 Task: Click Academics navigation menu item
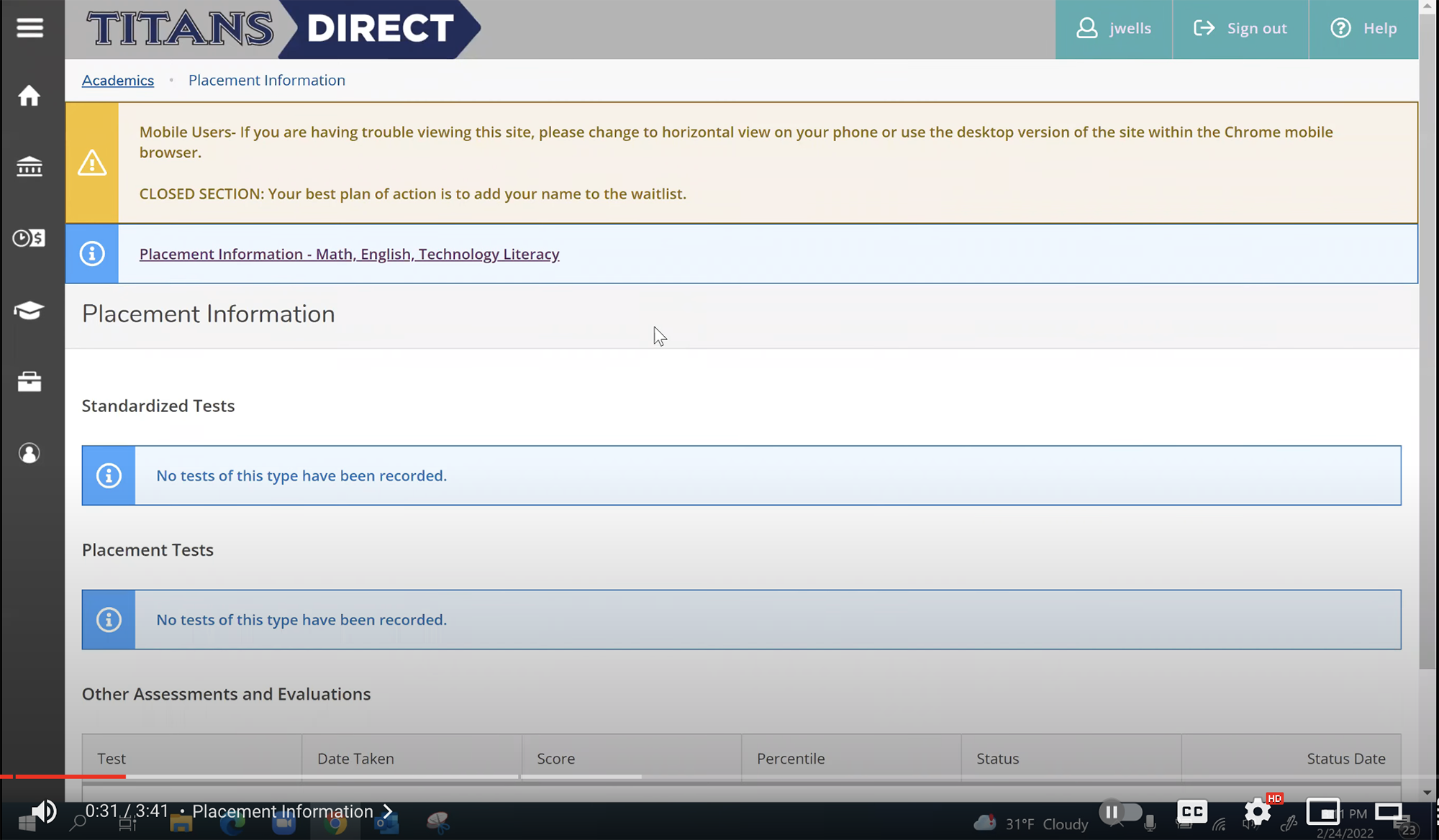117,79
